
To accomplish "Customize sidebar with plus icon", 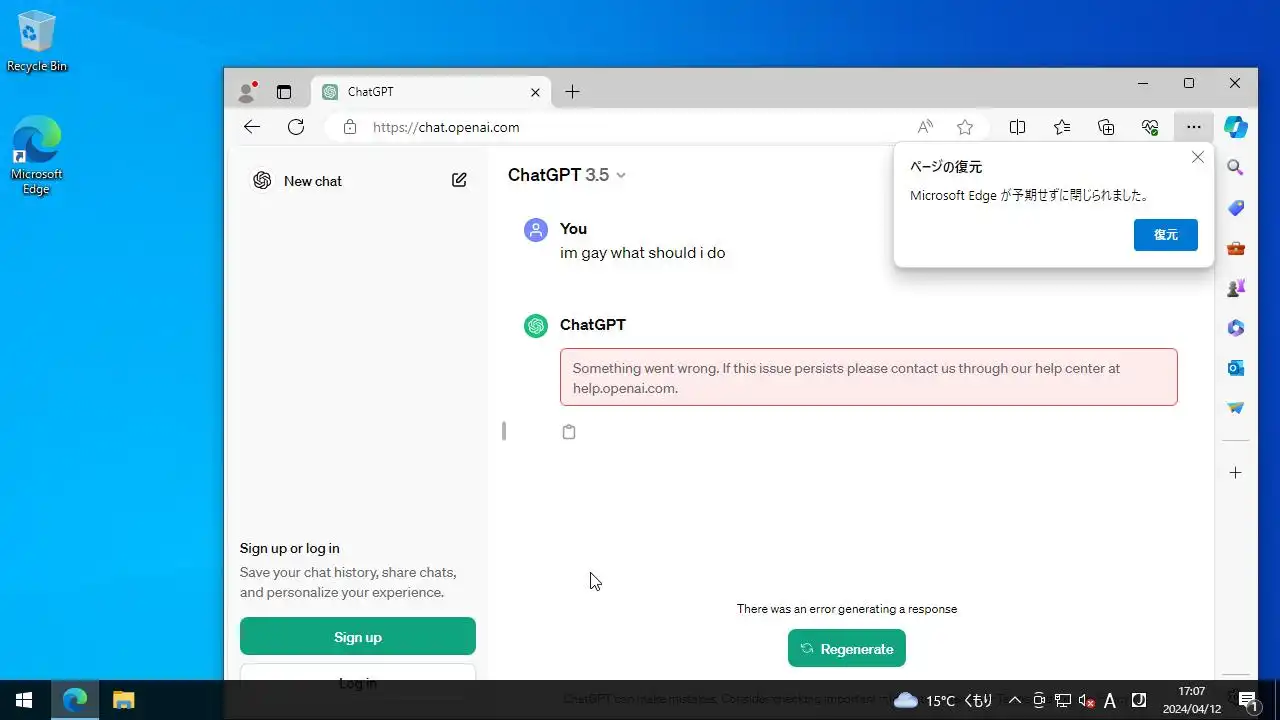I will pyautogui.click(x=1236, y=472).
